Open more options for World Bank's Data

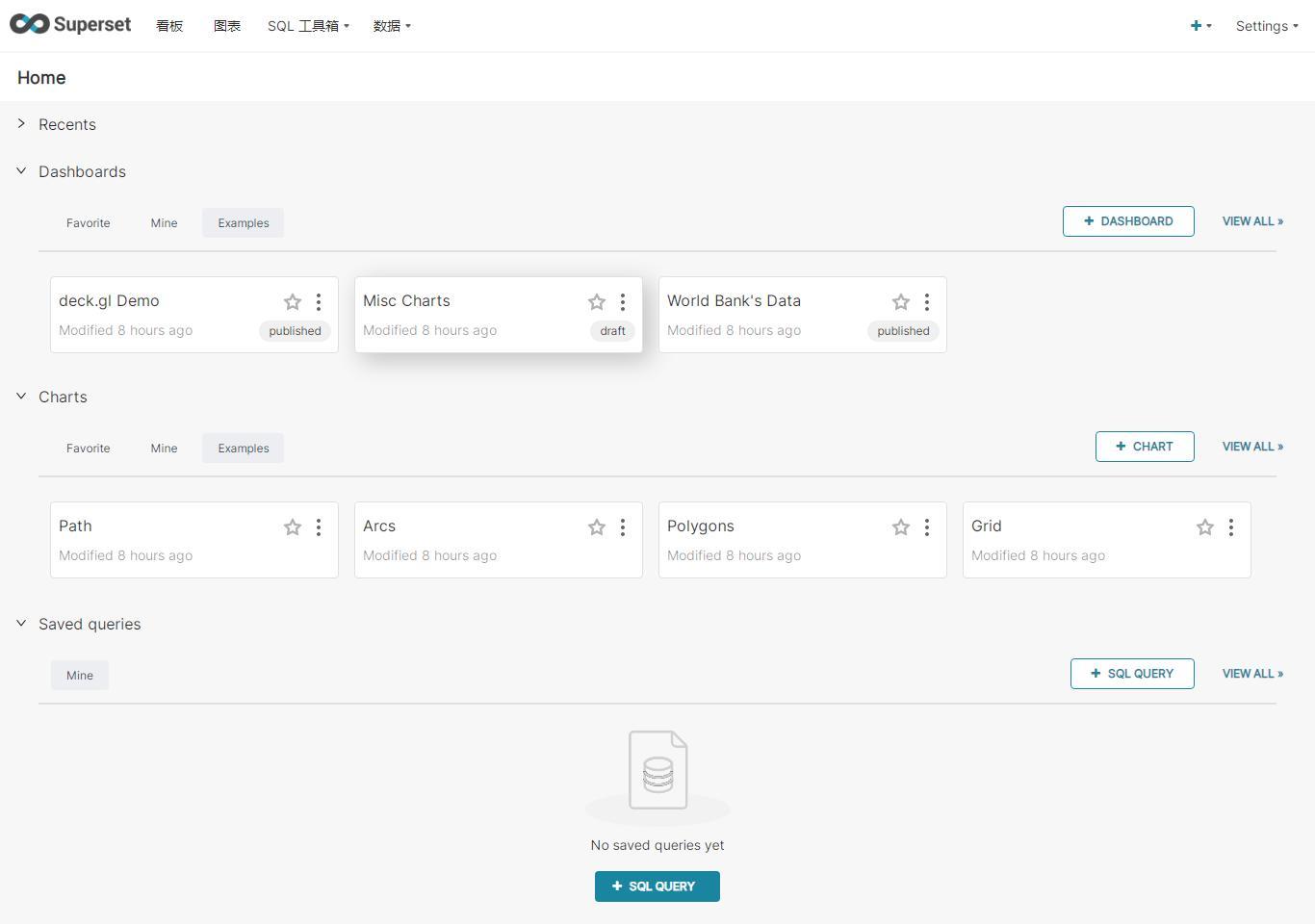coord(927,302)
